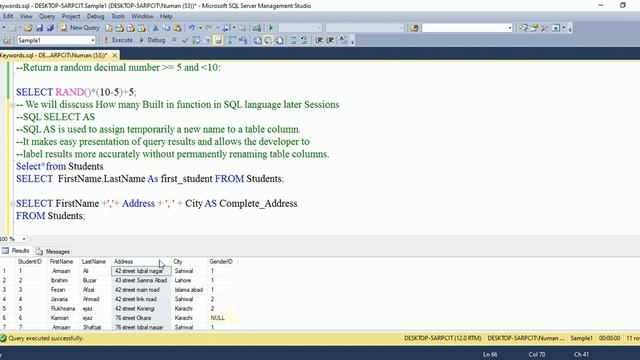Select the '42 street Iqbal nagar' address cell
640x360 pixels.
[141, 271]
